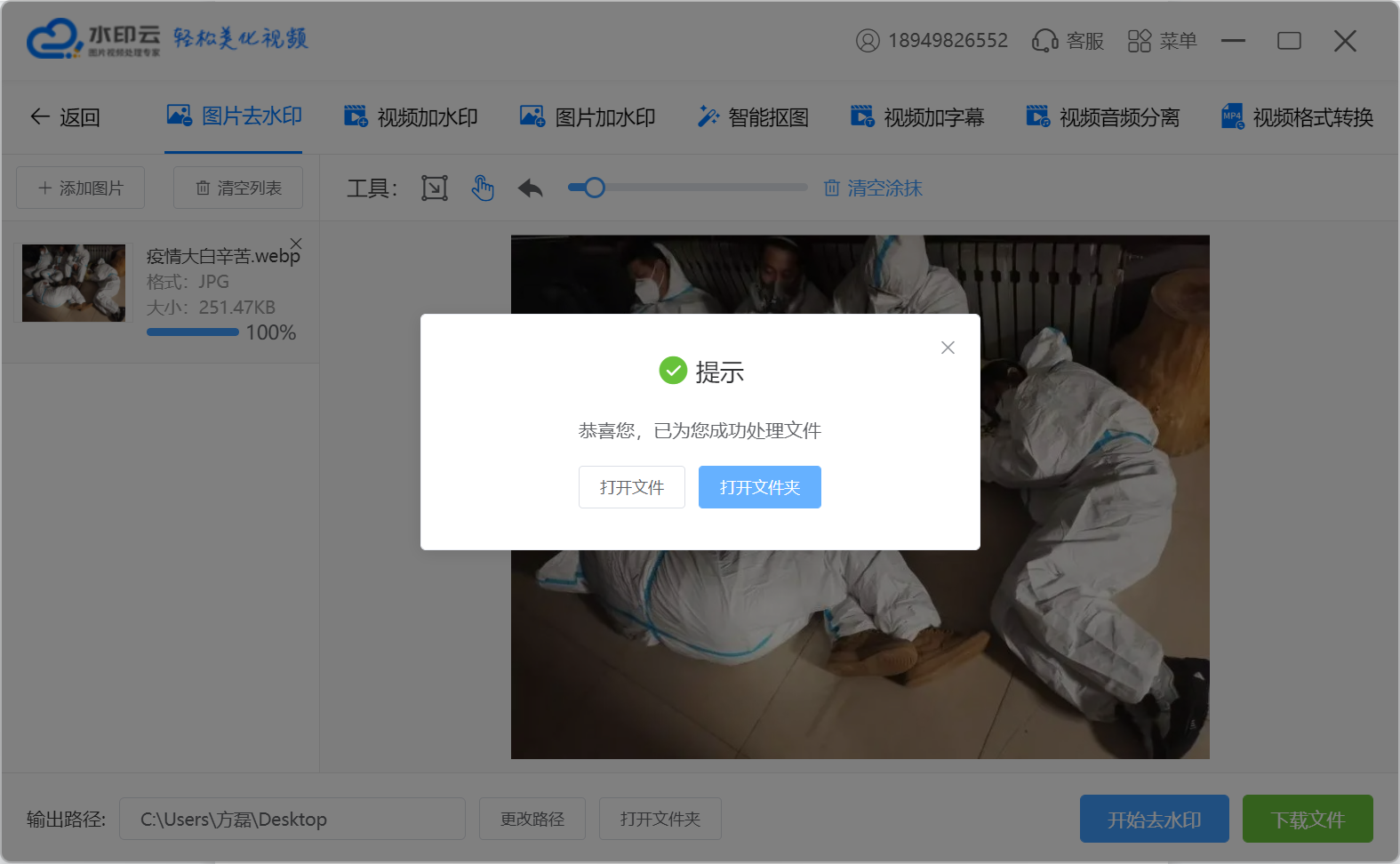Switch to 视频加水印 tab

pyautogui.click(x=411, y=117)
